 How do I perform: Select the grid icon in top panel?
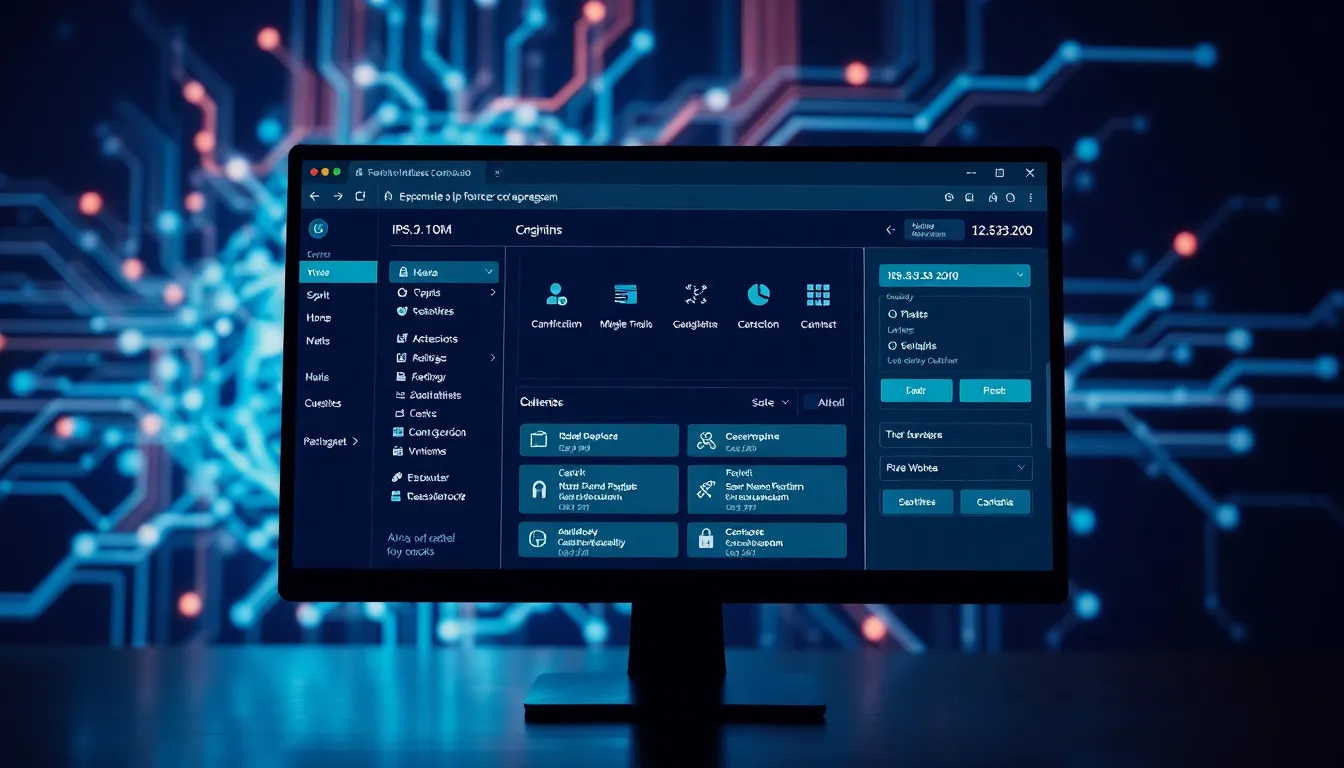click(818, 294)
